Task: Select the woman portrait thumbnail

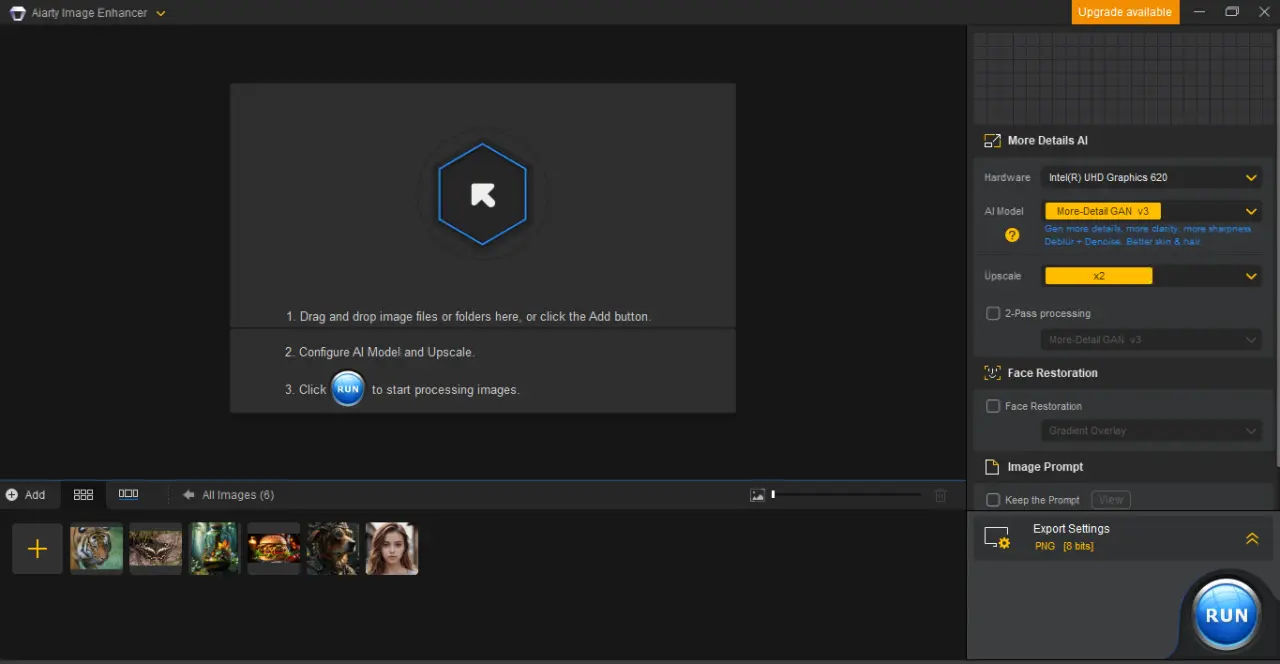Action: point(392,548)
